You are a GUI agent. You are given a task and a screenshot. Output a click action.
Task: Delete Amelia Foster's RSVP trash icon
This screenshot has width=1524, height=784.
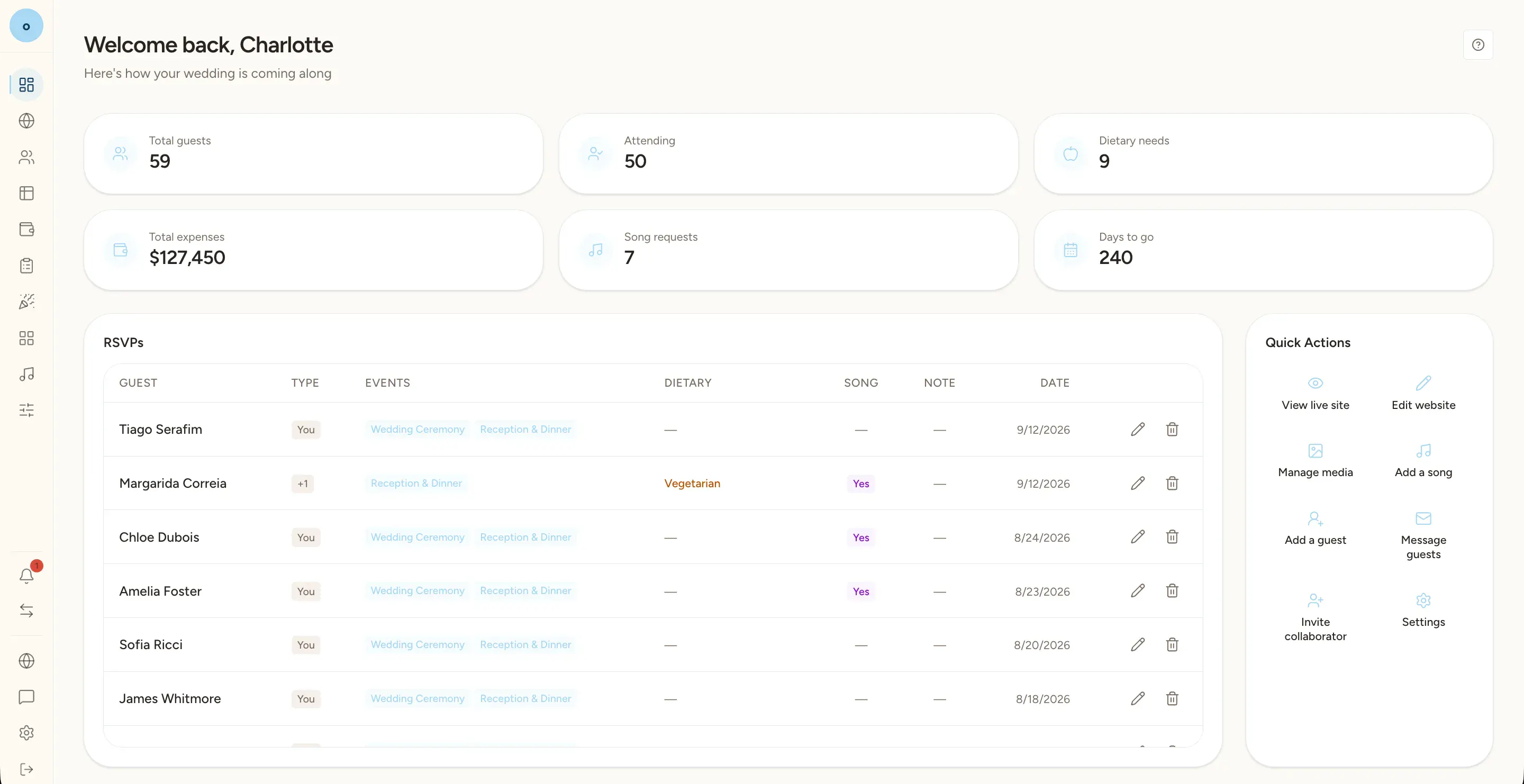pyautogui.click(x=1172, y=591)
